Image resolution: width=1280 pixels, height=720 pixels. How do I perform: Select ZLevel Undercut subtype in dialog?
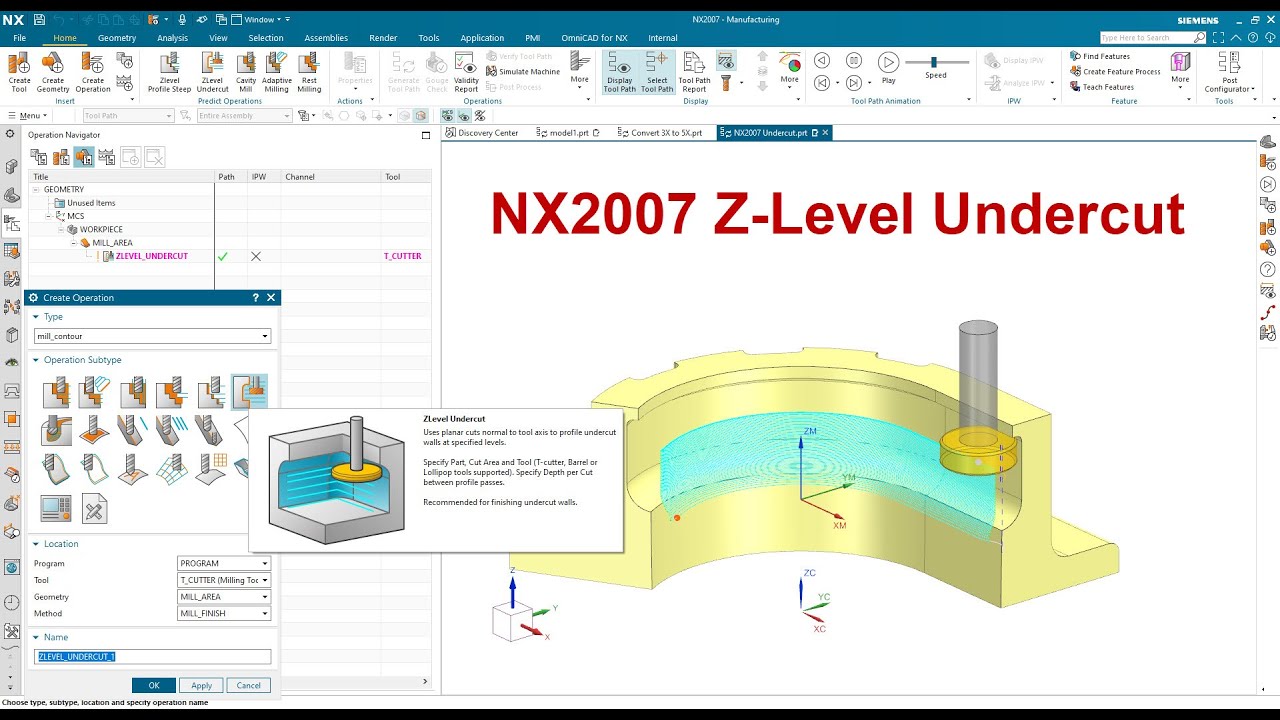tap(250, 391)
